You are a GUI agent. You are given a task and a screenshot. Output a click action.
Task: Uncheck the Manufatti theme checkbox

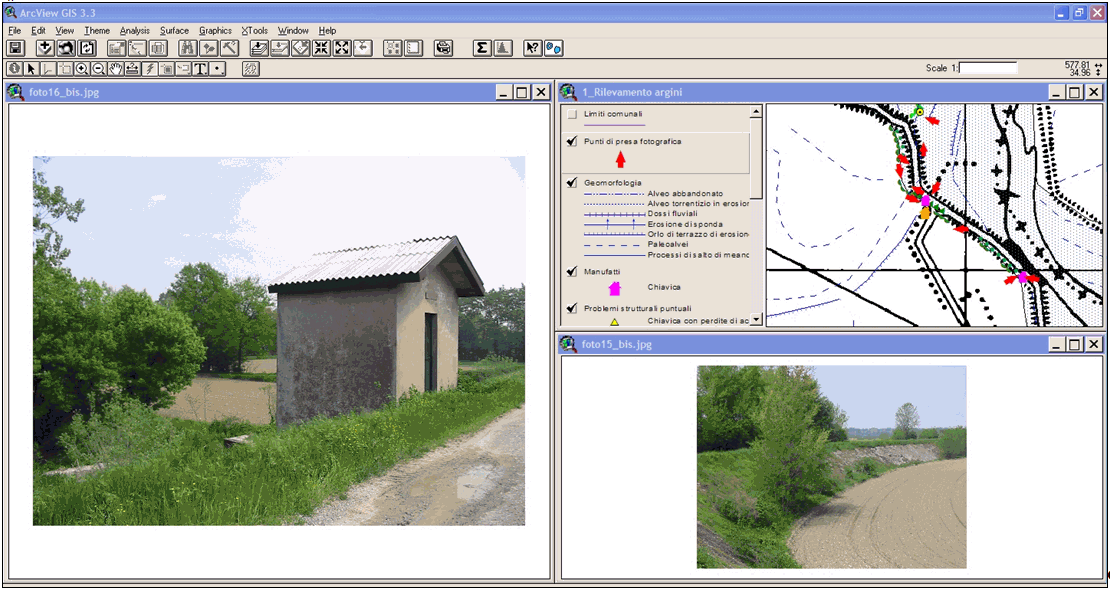pos(572,271)
